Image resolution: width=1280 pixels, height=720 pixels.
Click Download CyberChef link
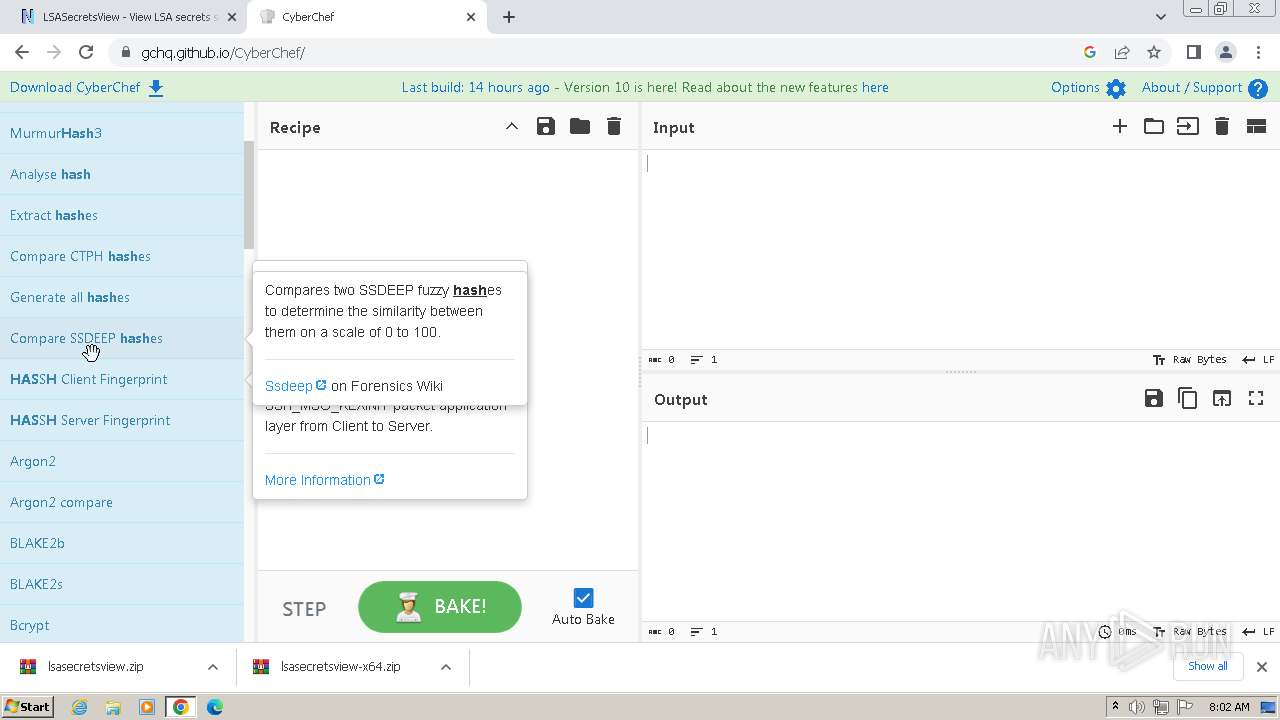[x=87, y=87]
